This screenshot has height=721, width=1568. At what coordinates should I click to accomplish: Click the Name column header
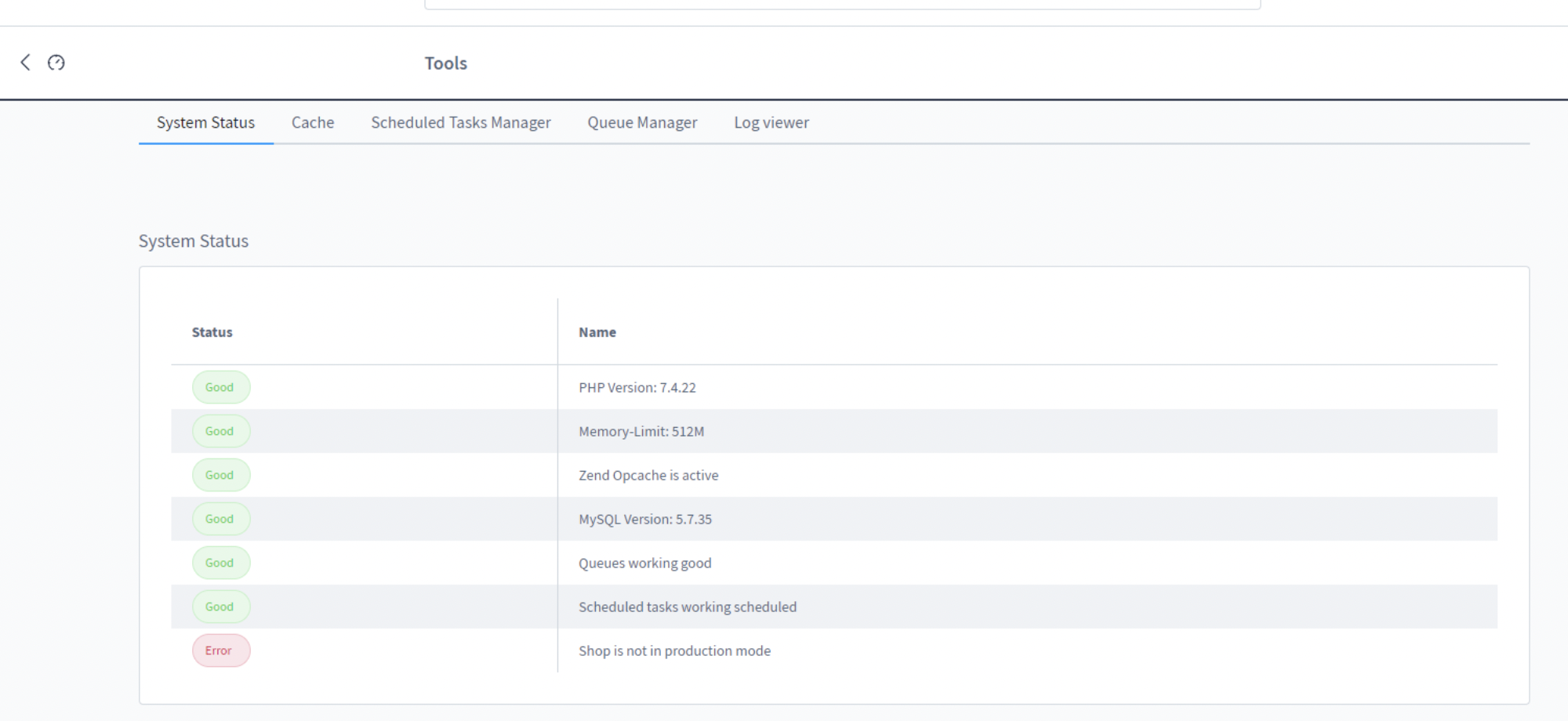click(597, 332)
